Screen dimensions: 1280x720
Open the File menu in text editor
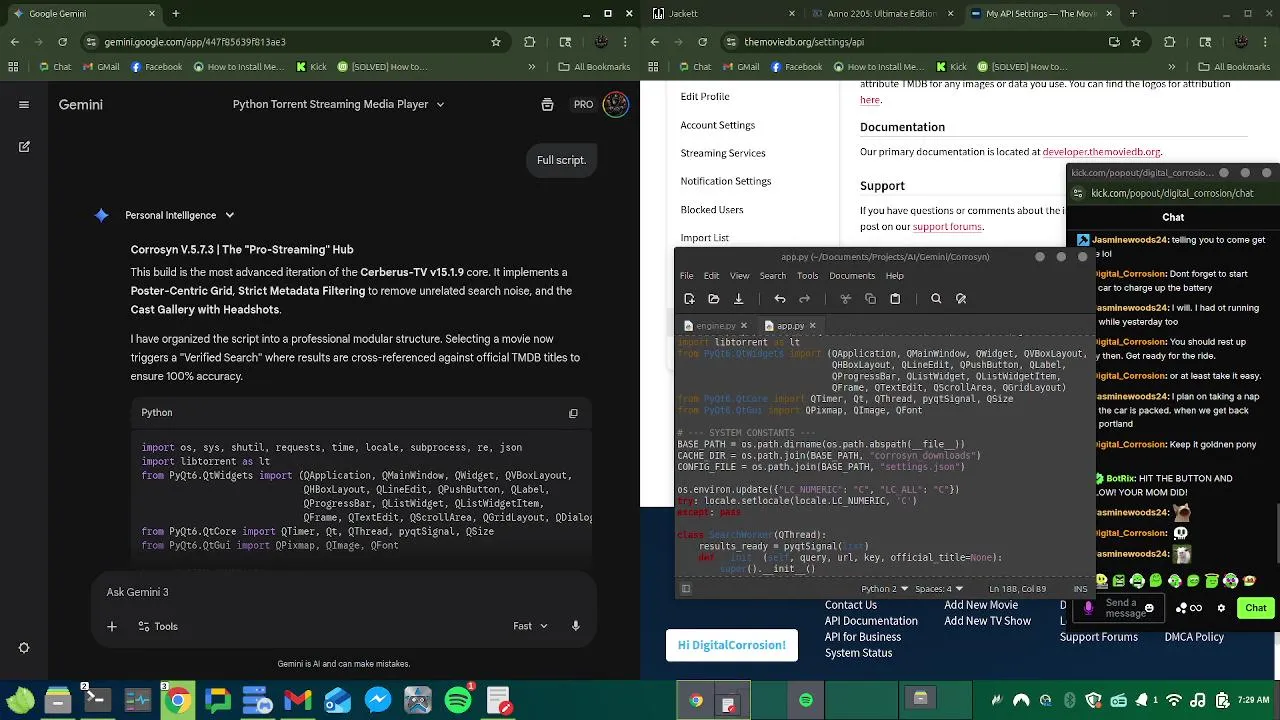pyautogui.click(x=687, y=276)
